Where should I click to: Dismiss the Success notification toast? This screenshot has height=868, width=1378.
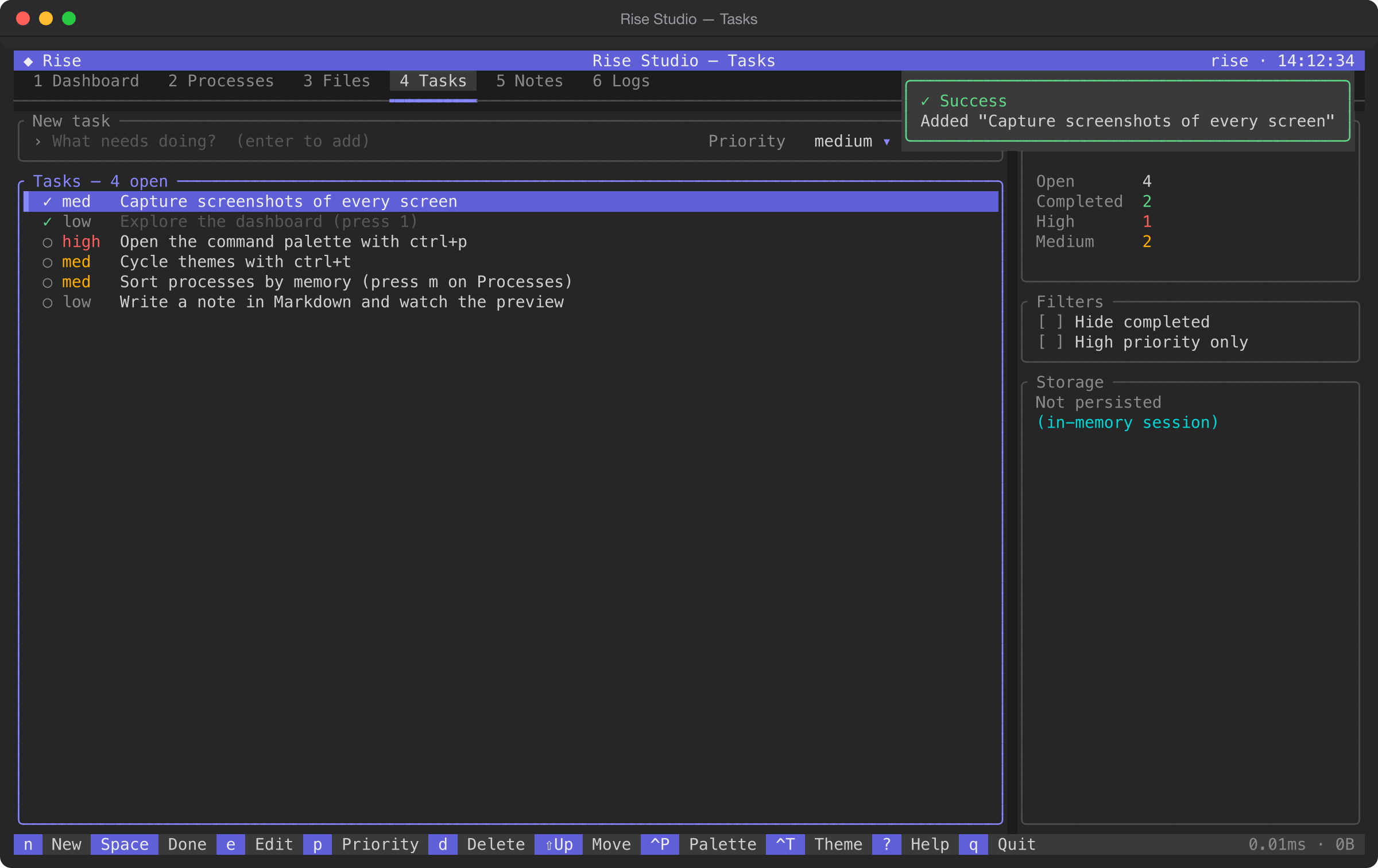pyautogui.click(x=1128, y=111)
